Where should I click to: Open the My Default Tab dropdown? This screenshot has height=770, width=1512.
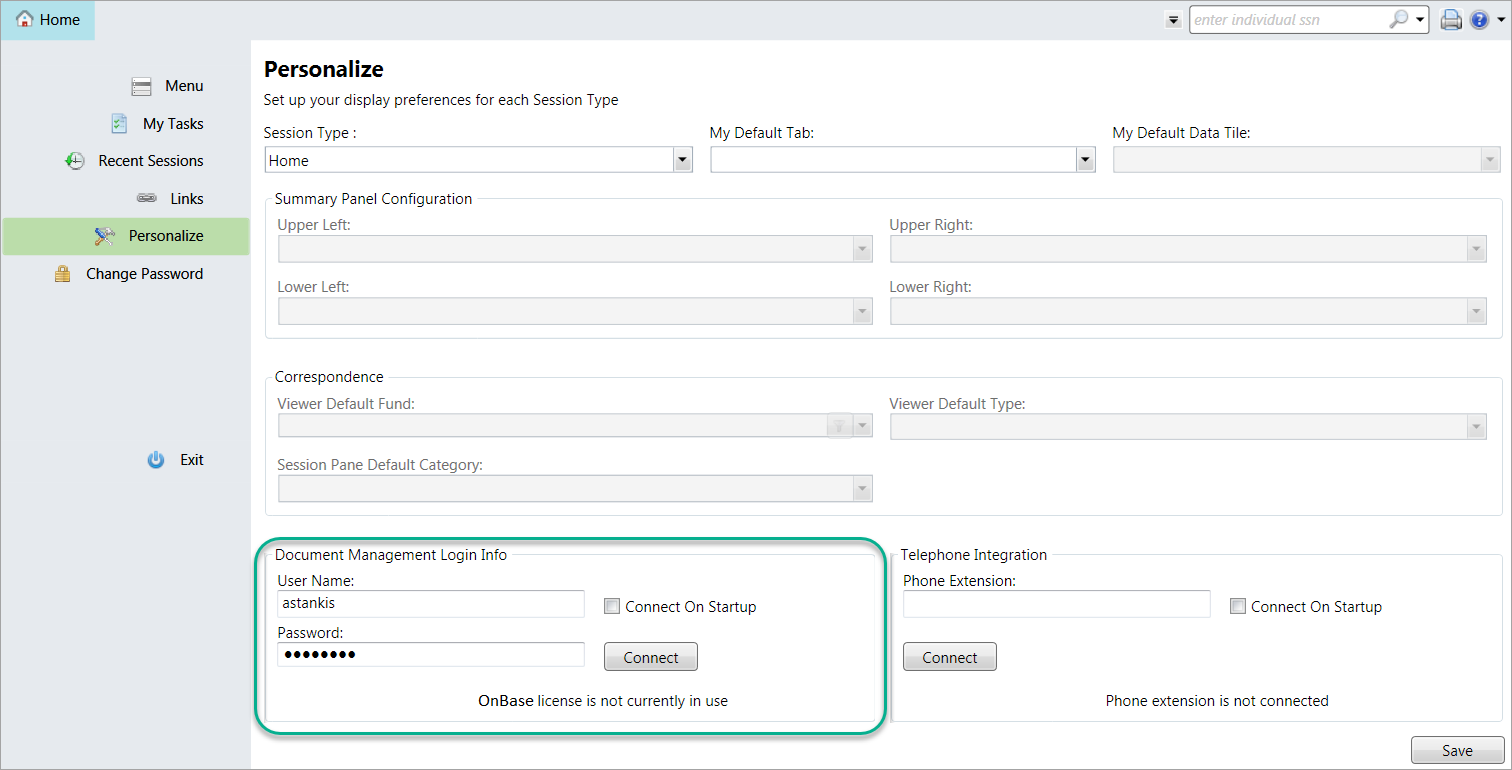click(1085, 160)
